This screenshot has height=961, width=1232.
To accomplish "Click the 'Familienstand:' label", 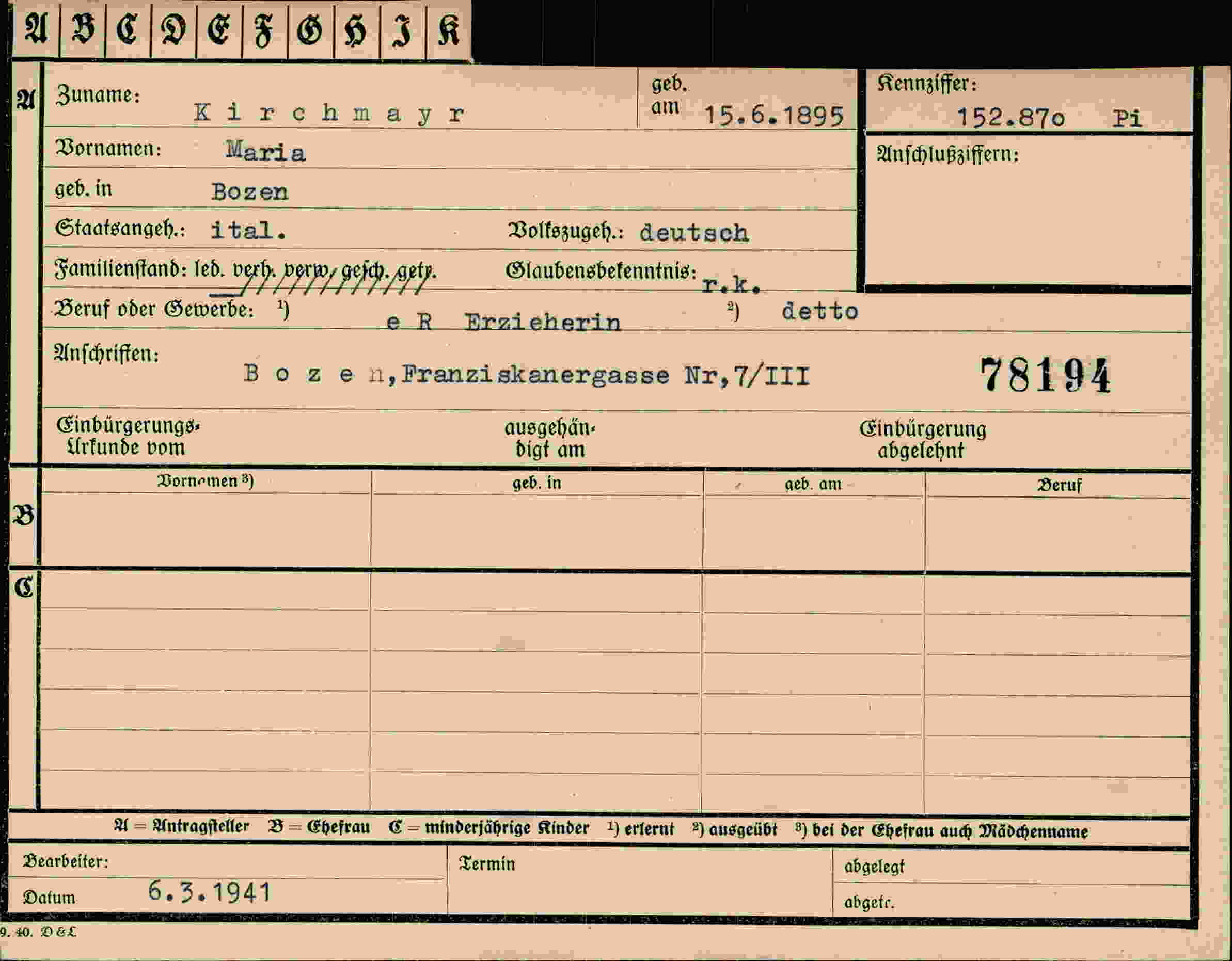I will (x=120, y=269).
